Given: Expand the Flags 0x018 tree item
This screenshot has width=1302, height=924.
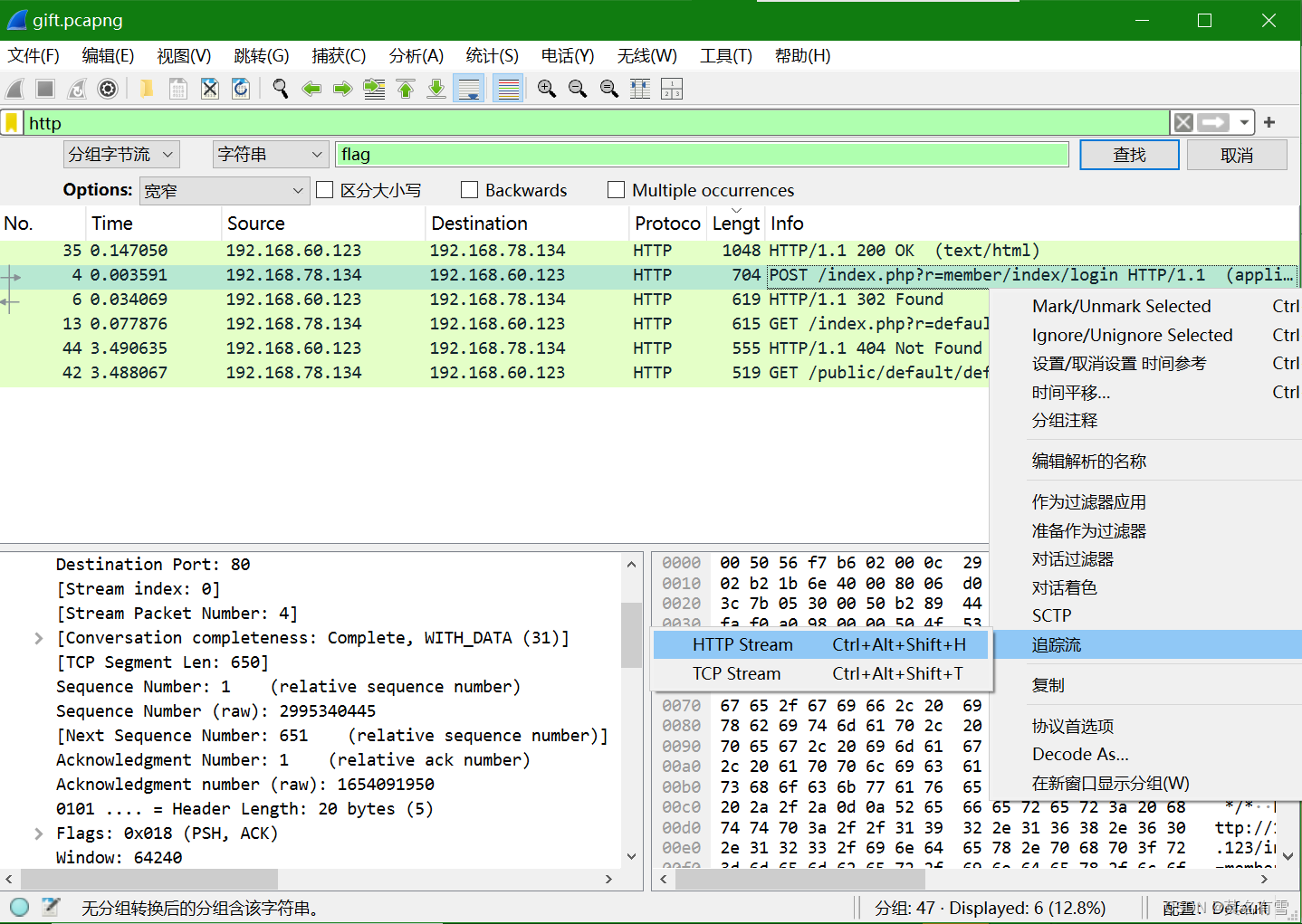Looking at the screenshot, I should tap(38, 834).
